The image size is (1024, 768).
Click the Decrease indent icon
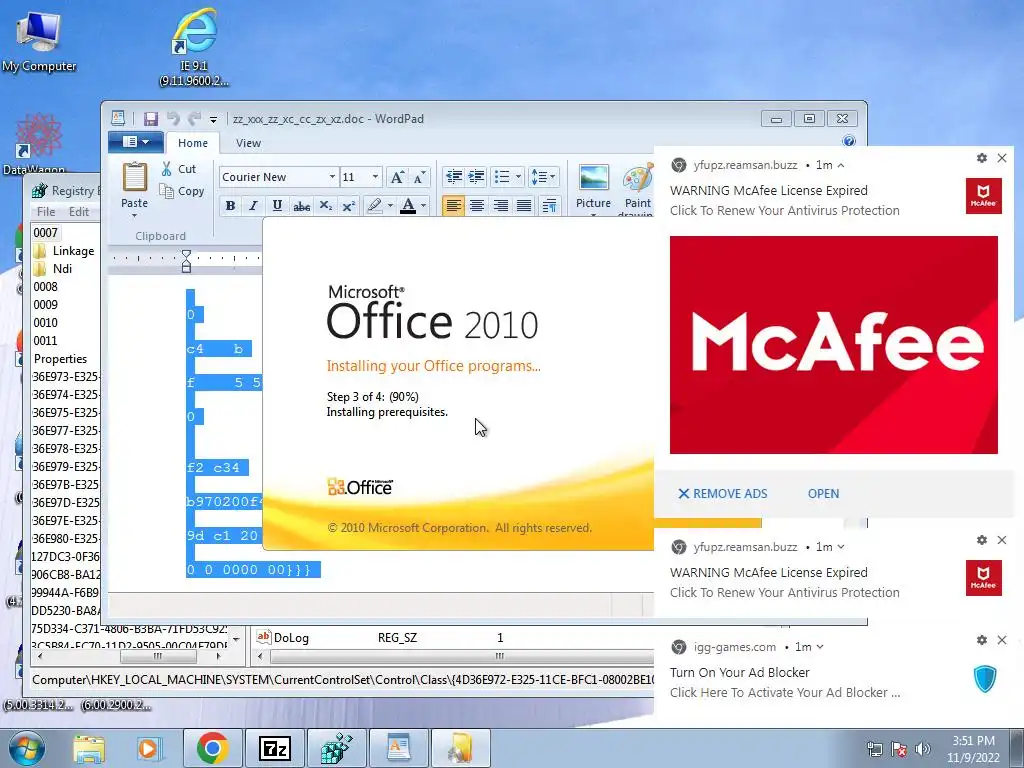click(x=454, y=177)
